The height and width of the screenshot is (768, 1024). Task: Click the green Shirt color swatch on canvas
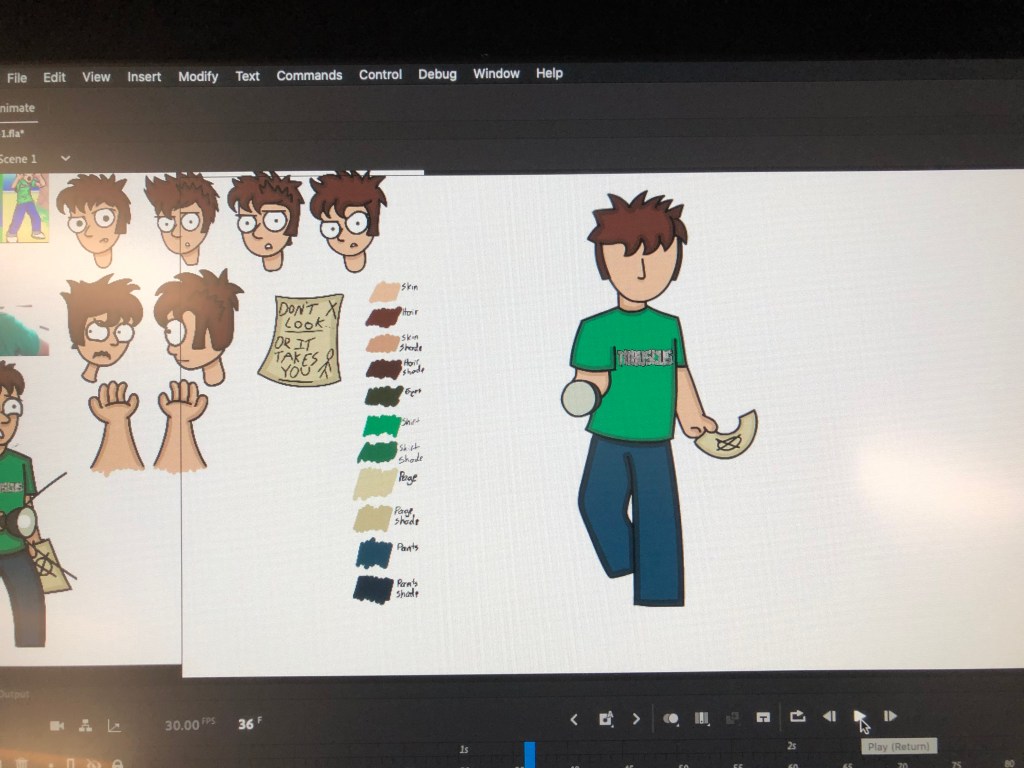(381, 425)
